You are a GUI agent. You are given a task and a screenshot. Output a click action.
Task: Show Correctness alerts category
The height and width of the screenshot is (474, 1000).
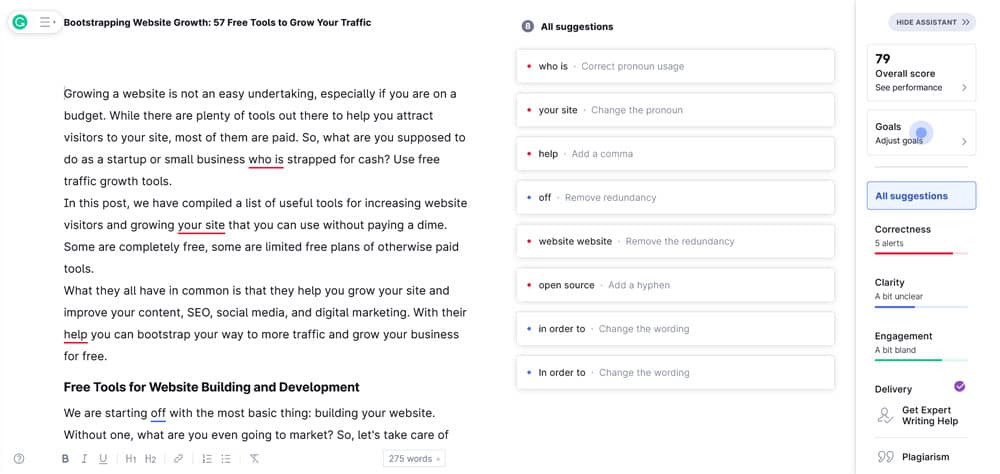[x=921, y=235]
